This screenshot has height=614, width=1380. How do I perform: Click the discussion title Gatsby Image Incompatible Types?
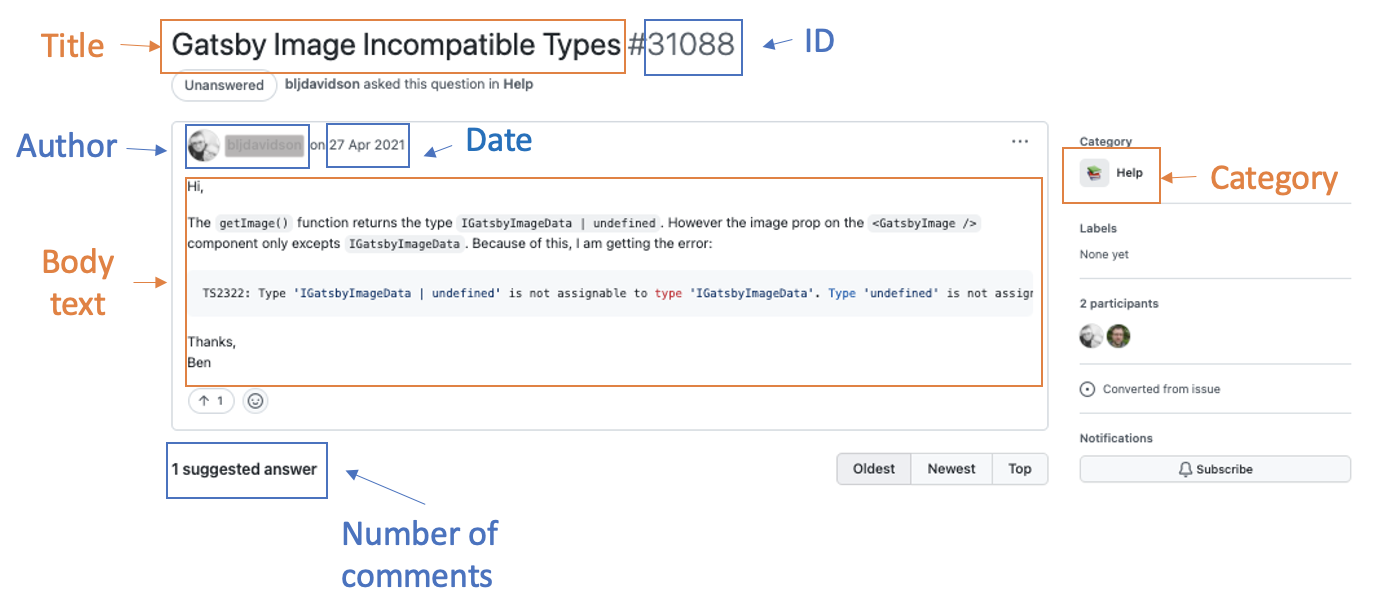coord(396,45)
